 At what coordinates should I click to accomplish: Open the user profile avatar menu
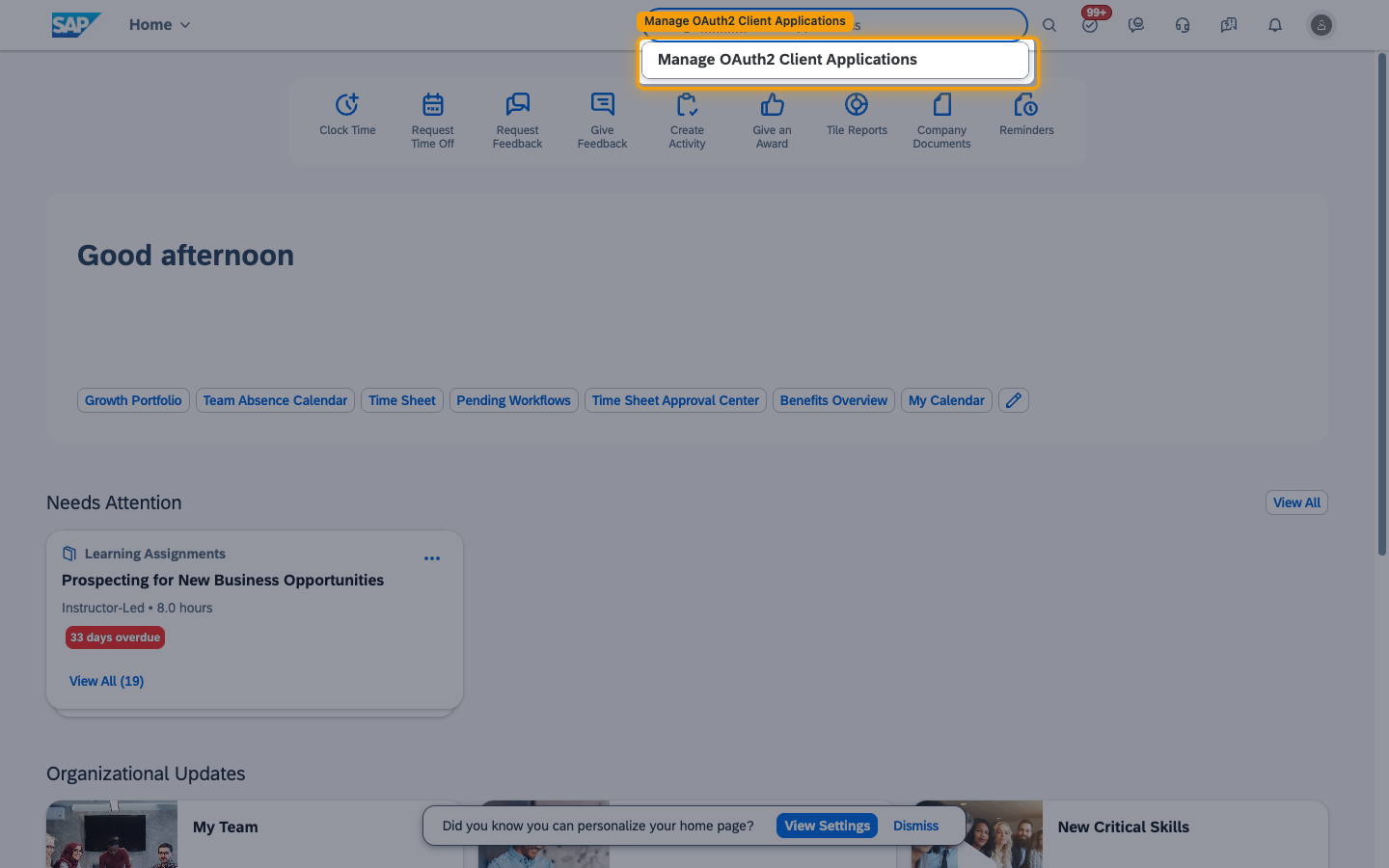1321,25
